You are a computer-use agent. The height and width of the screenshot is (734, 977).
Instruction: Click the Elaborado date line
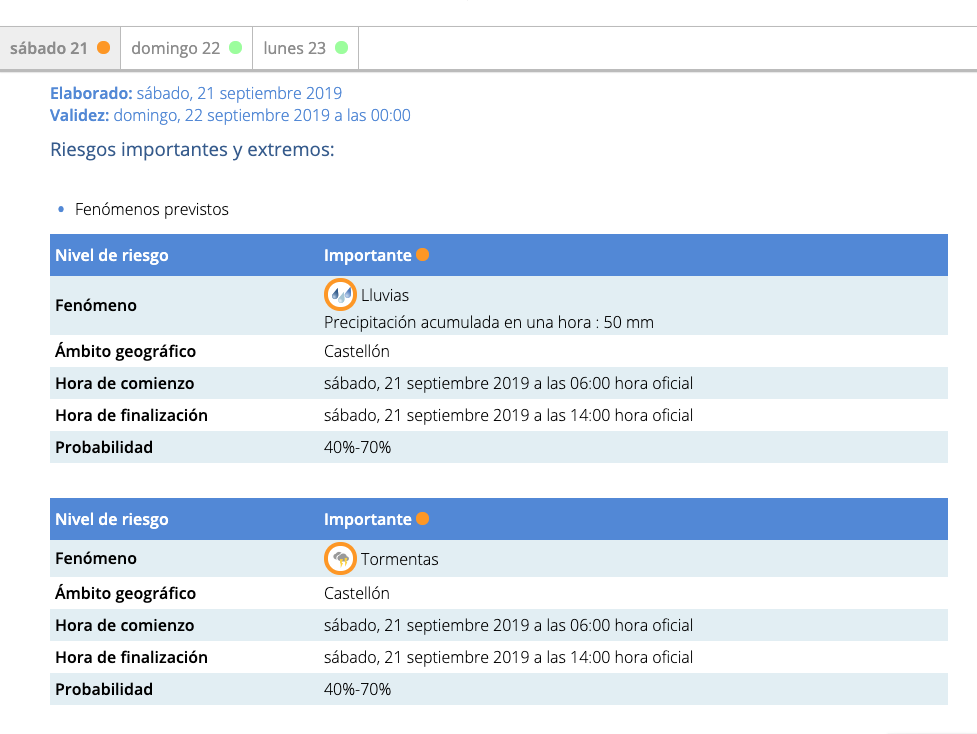coord(196,93)
